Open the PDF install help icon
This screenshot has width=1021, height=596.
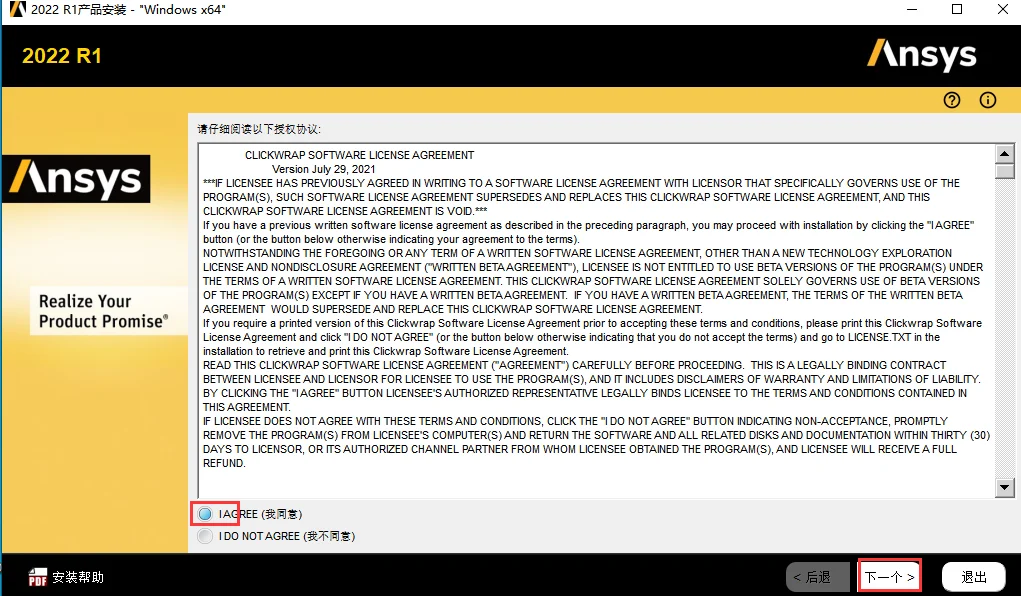pos(38,577)
